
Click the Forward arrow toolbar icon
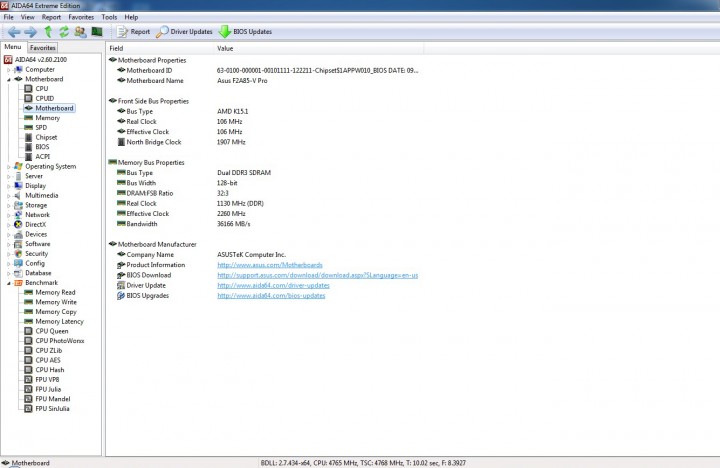(30, 32)
